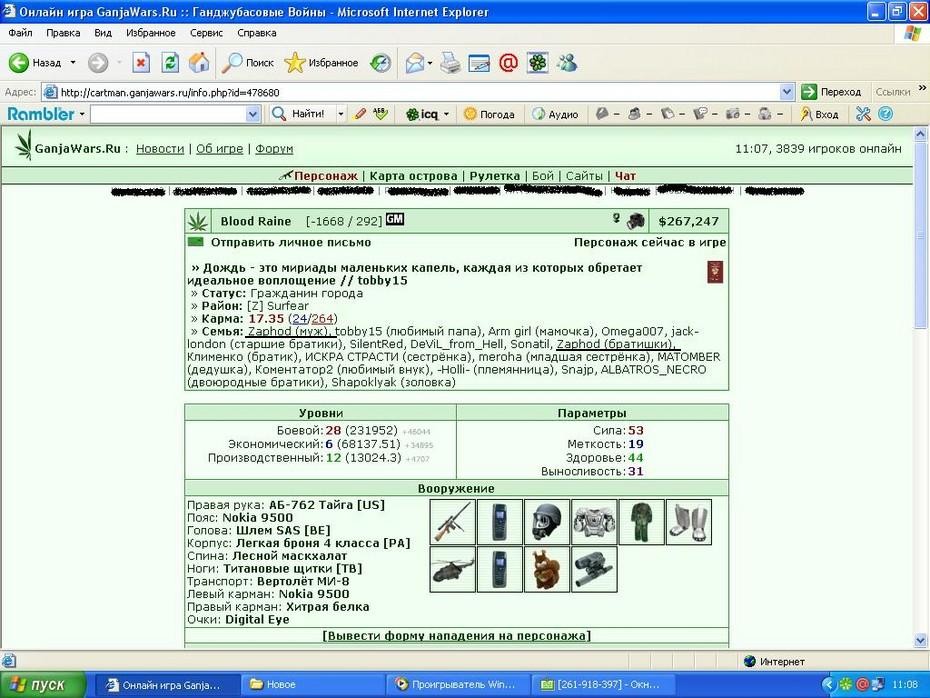Click Вывести форму нападения на персонажа
The width and height of the screenshot is (930, 698).
point(456,636)
